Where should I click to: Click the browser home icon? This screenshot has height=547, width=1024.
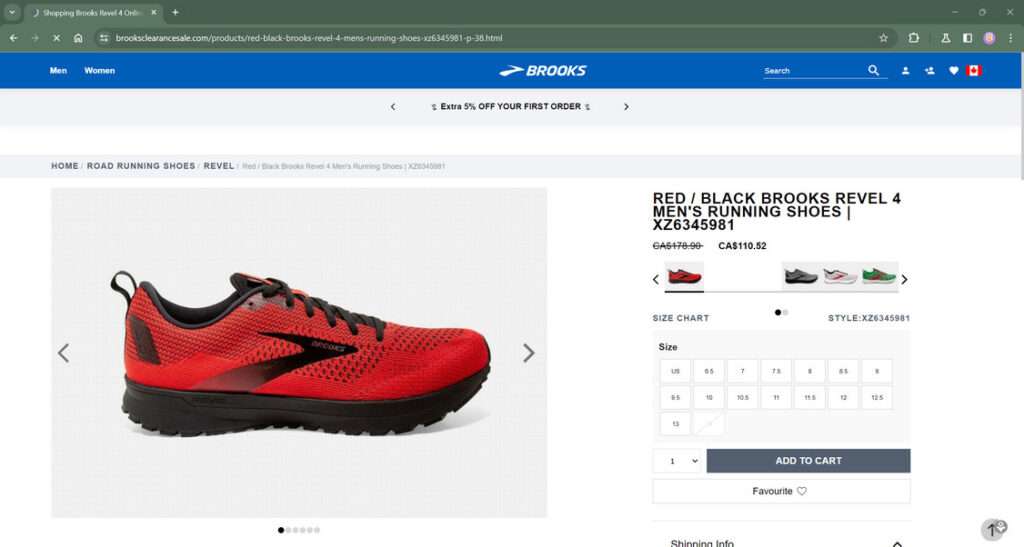pos(78,38)
